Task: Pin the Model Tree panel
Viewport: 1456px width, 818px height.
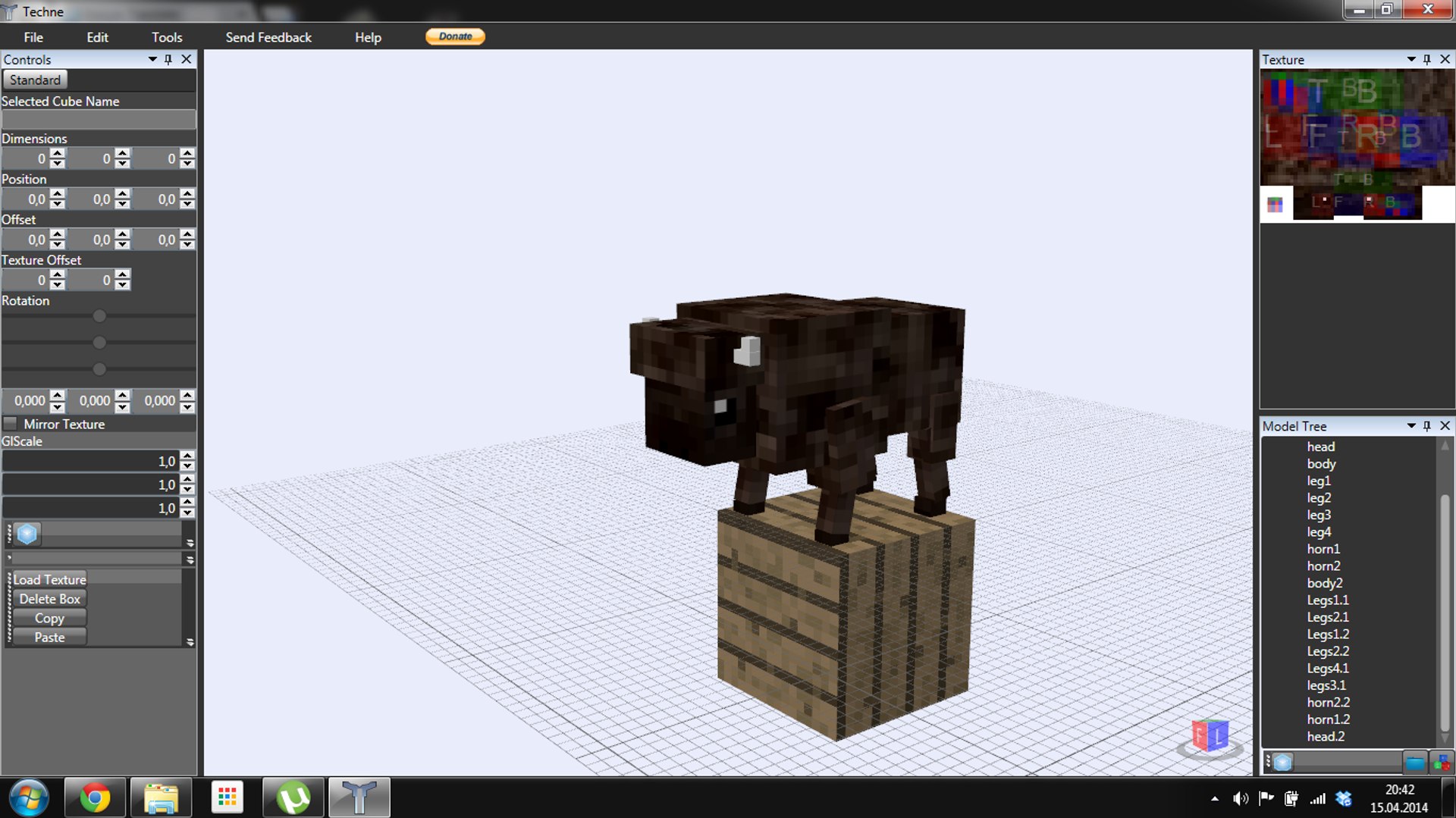Action: tap(1427, 426)
